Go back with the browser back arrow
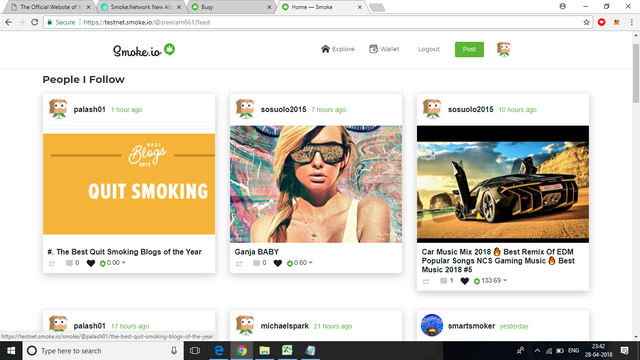 click(9, 22)
